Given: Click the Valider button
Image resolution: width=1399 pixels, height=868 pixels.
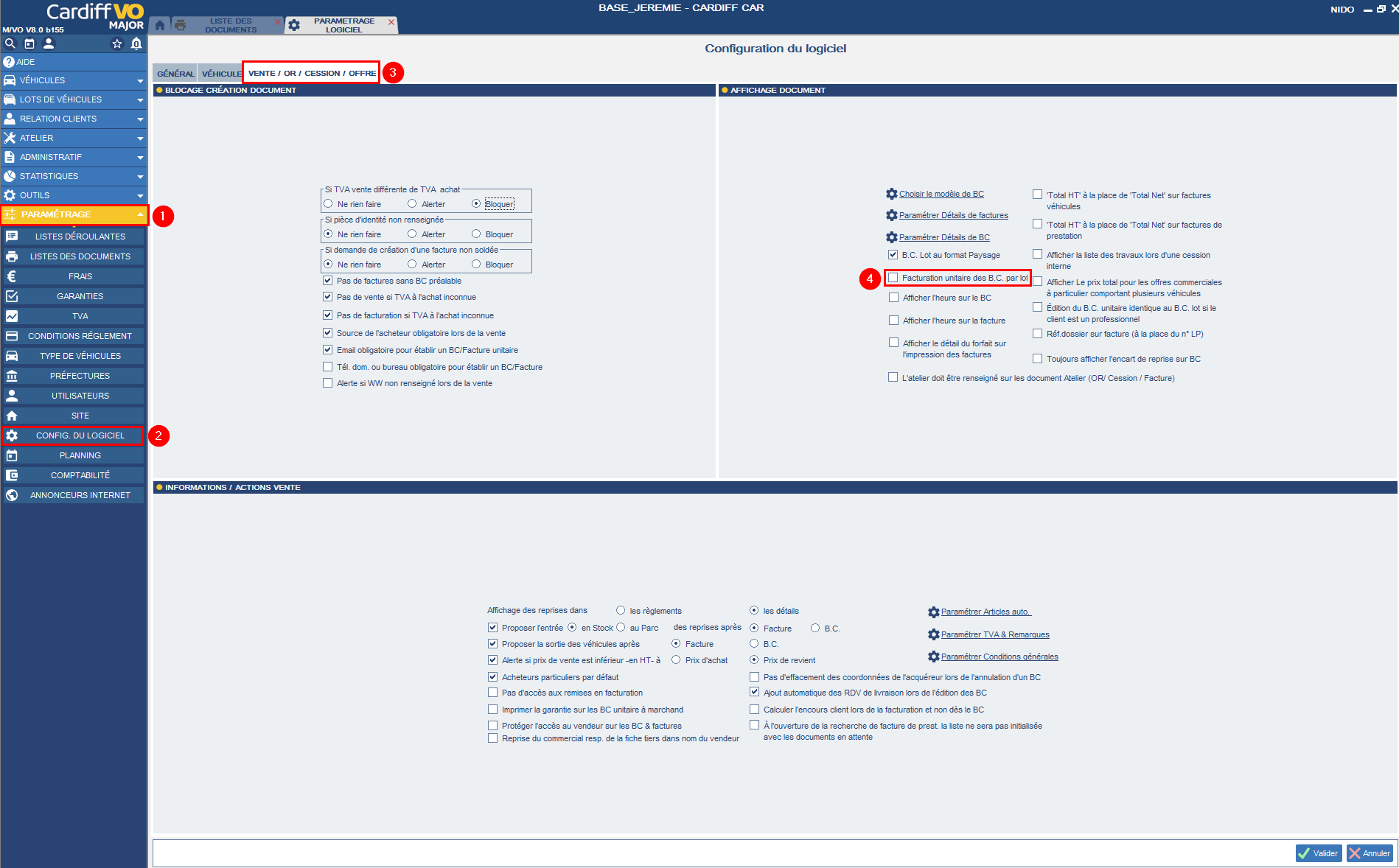Looking at the screenshot, I should tap(1319, 853).
